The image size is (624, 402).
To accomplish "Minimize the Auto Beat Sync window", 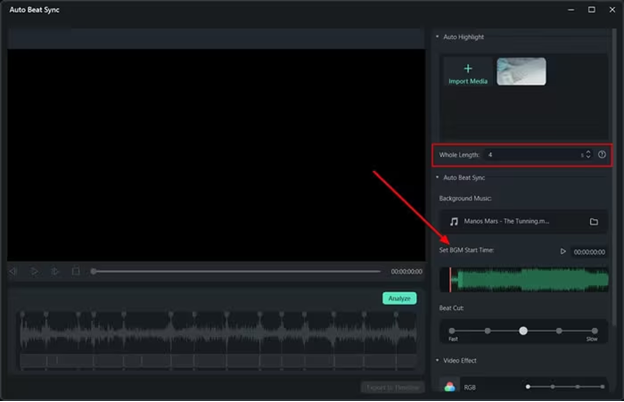I will tap(571, 10).
